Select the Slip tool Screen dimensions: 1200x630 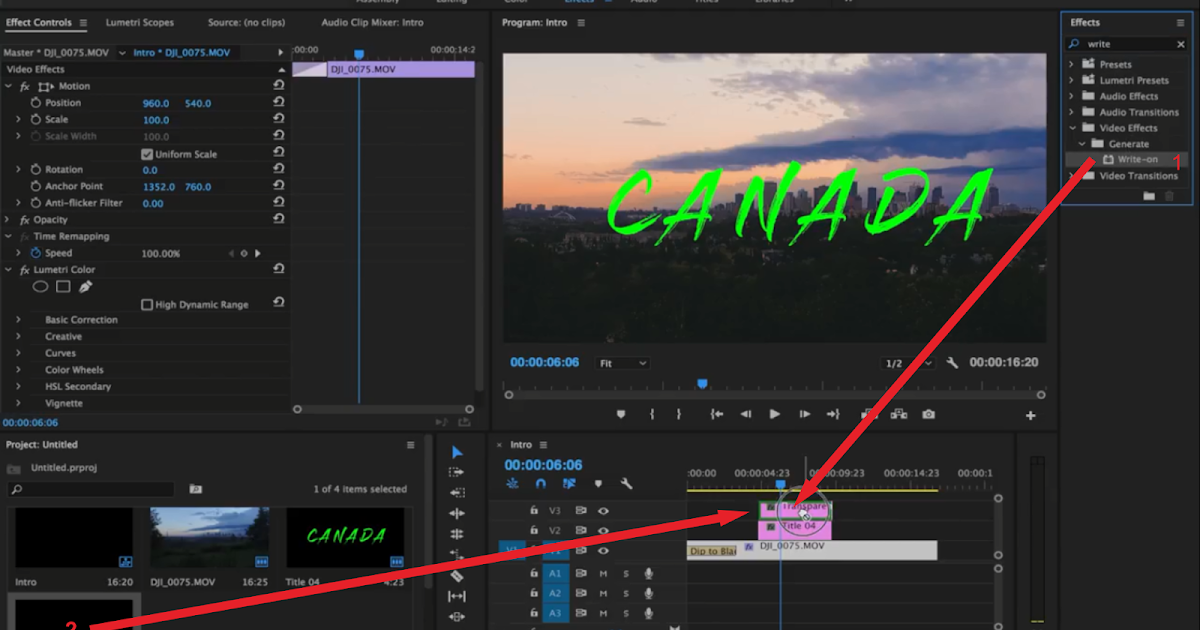[457, 597]
